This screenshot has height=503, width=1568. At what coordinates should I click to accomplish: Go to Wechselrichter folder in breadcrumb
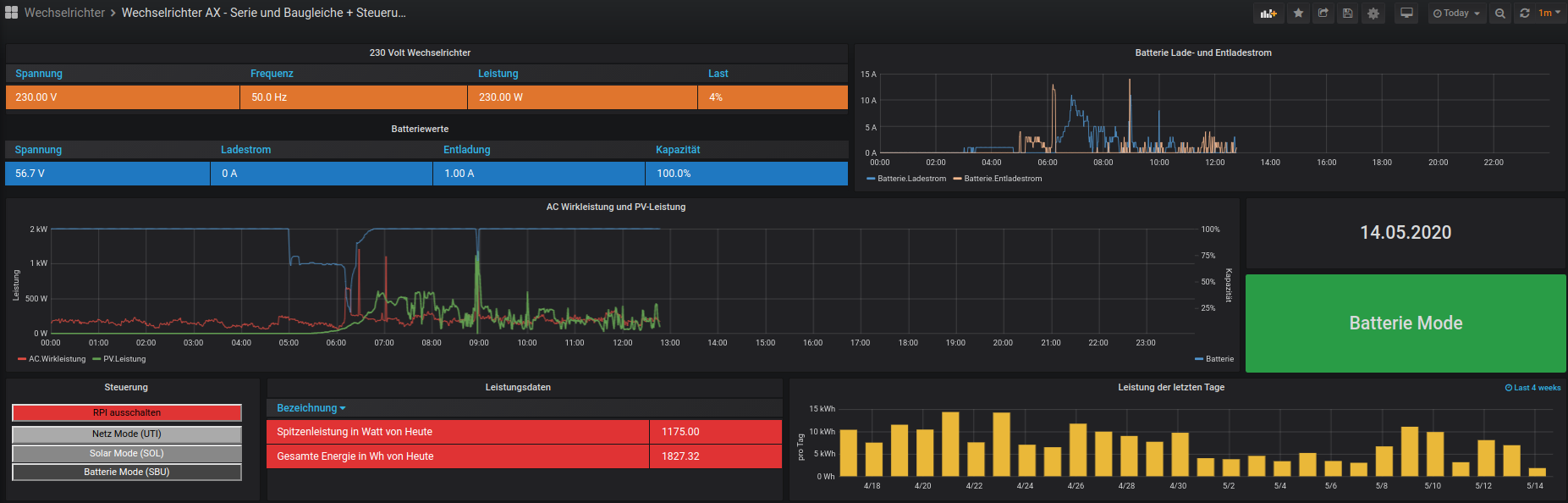64,13
